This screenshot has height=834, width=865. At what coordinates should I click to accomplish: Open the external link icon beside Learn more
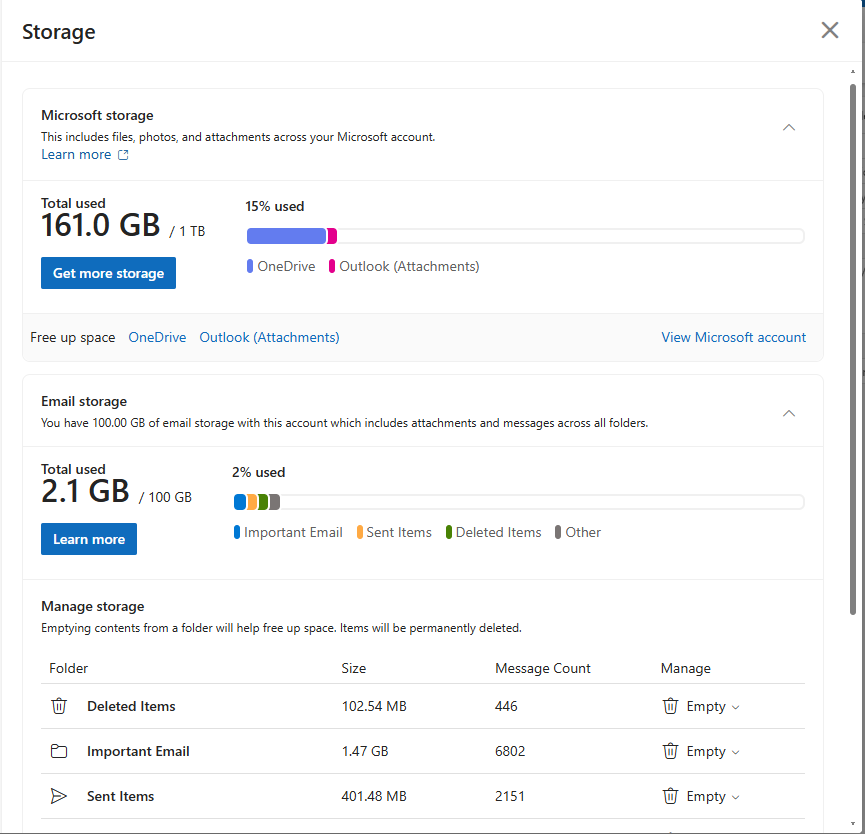pyautogui.click(x=123, y=155)
